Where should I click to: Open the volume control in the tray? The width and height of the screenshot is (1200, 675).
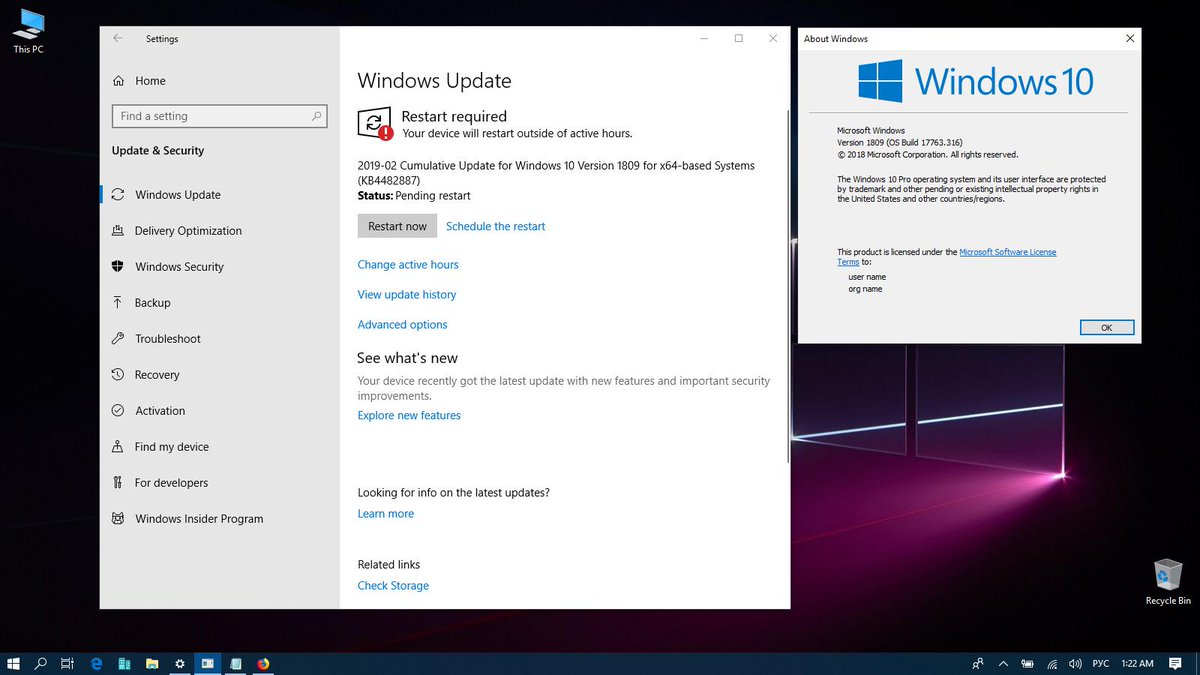pos(1075,663)
